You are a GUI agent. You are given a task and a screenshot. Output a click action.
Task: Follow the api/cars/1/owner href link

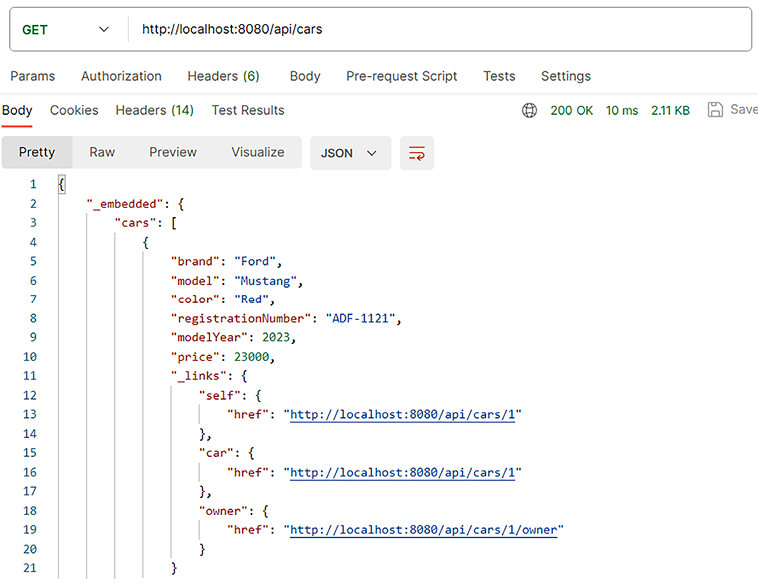(x=426, y=530)
